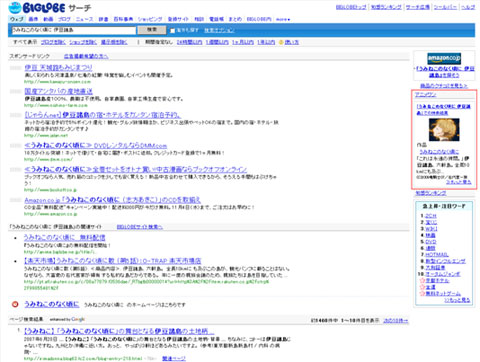Viewport: 480px width, 362px height.
Task: Open the ツールバー link at top right
Action: [445, 7]
